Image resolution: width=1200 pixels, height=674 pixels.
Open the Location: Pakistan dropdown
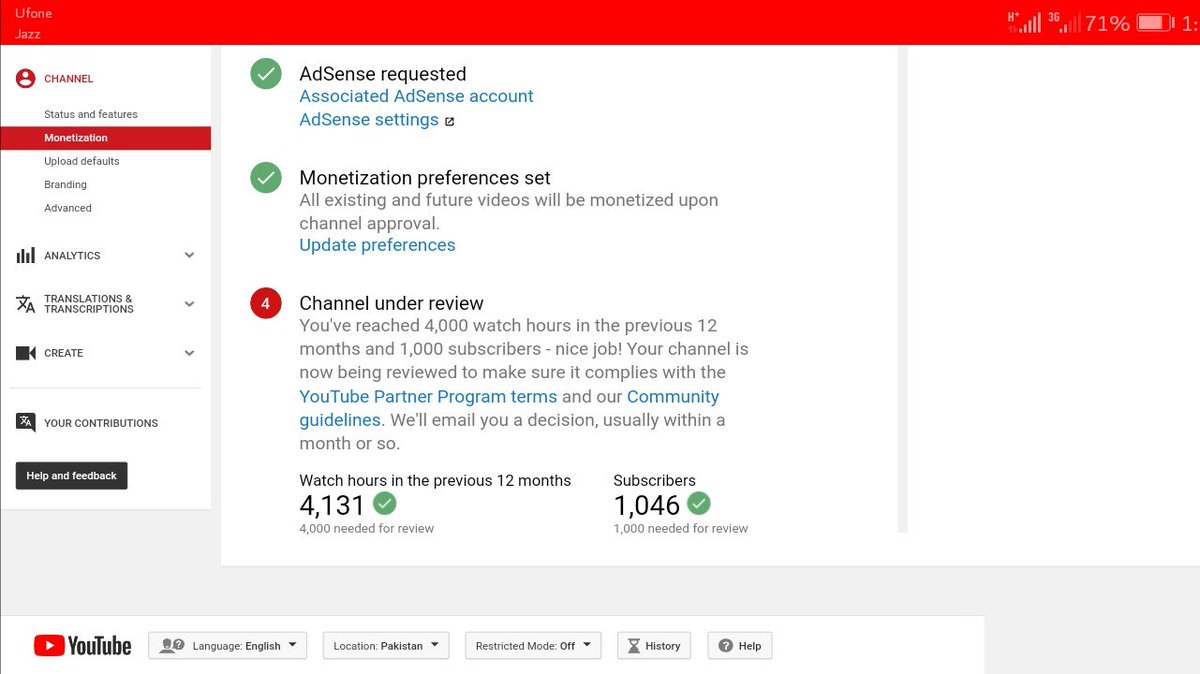pos(386,646)
